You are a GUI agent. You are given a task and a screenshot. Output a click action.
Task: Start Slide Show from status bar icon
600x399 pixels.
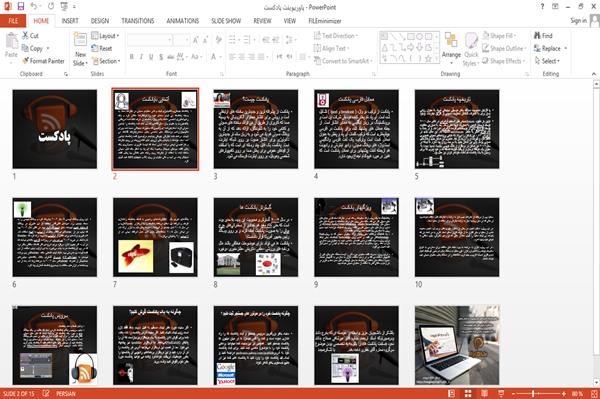[501, 394]
